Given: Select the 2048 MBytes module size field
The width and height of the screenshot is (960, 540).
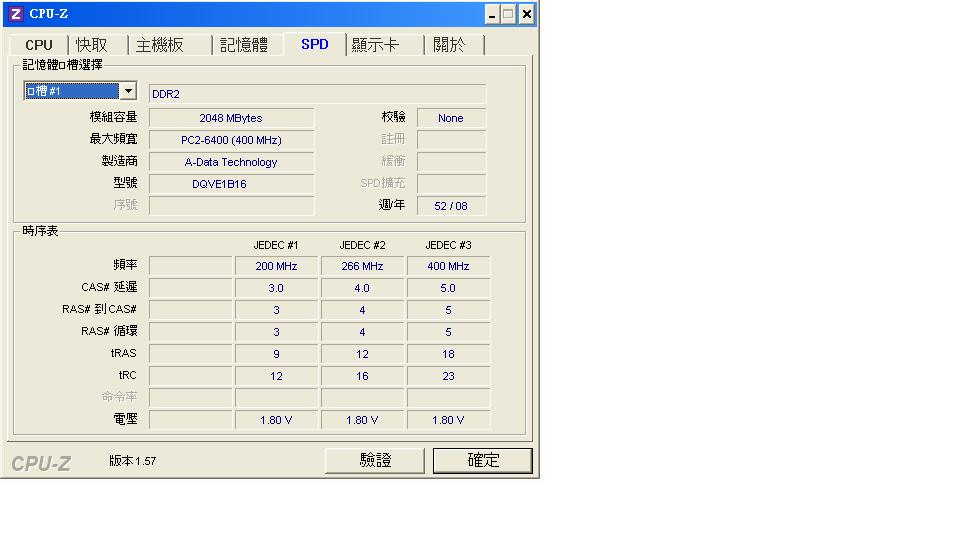Looking at the screenshot, I should [x=231, y=118].
